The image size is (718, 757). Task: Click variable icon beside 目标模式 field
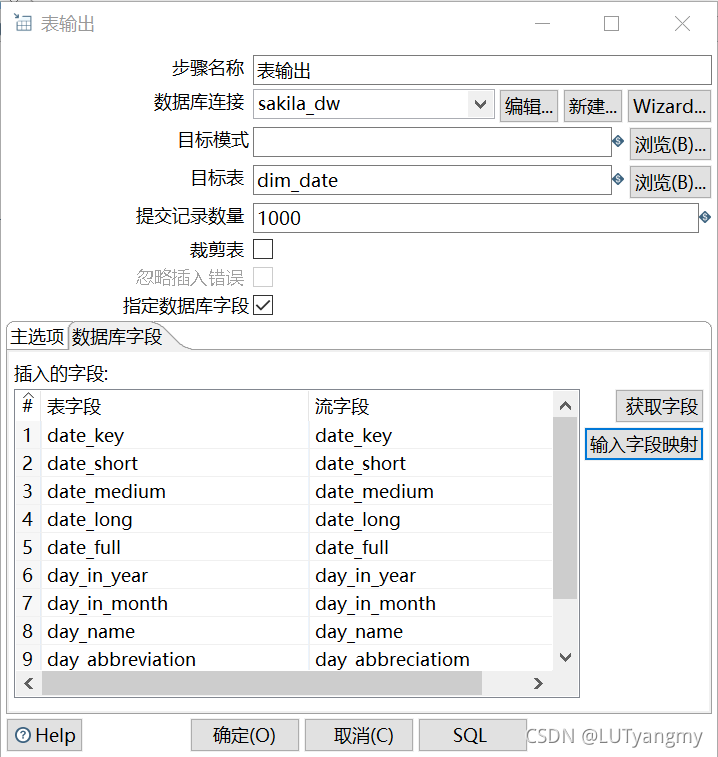tap(618, 141)
